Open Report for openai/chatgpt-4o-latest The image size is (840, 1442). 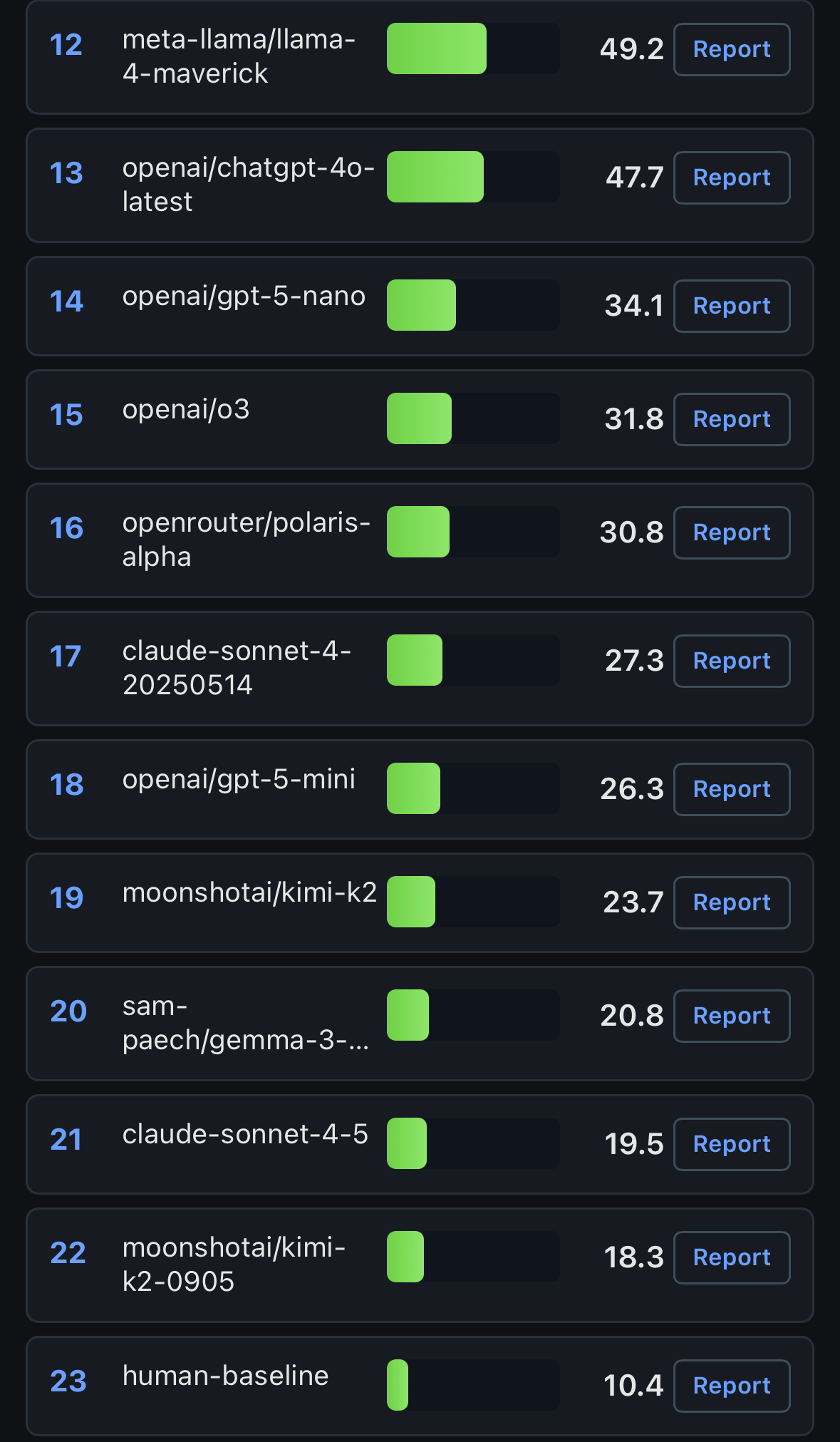point(732,178)
